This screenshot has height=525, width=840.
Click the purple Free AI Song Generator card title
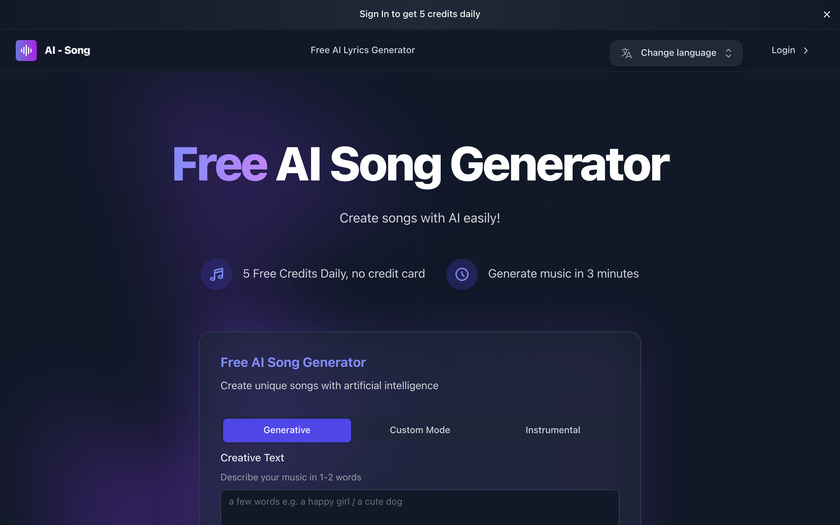pos(293,363)
